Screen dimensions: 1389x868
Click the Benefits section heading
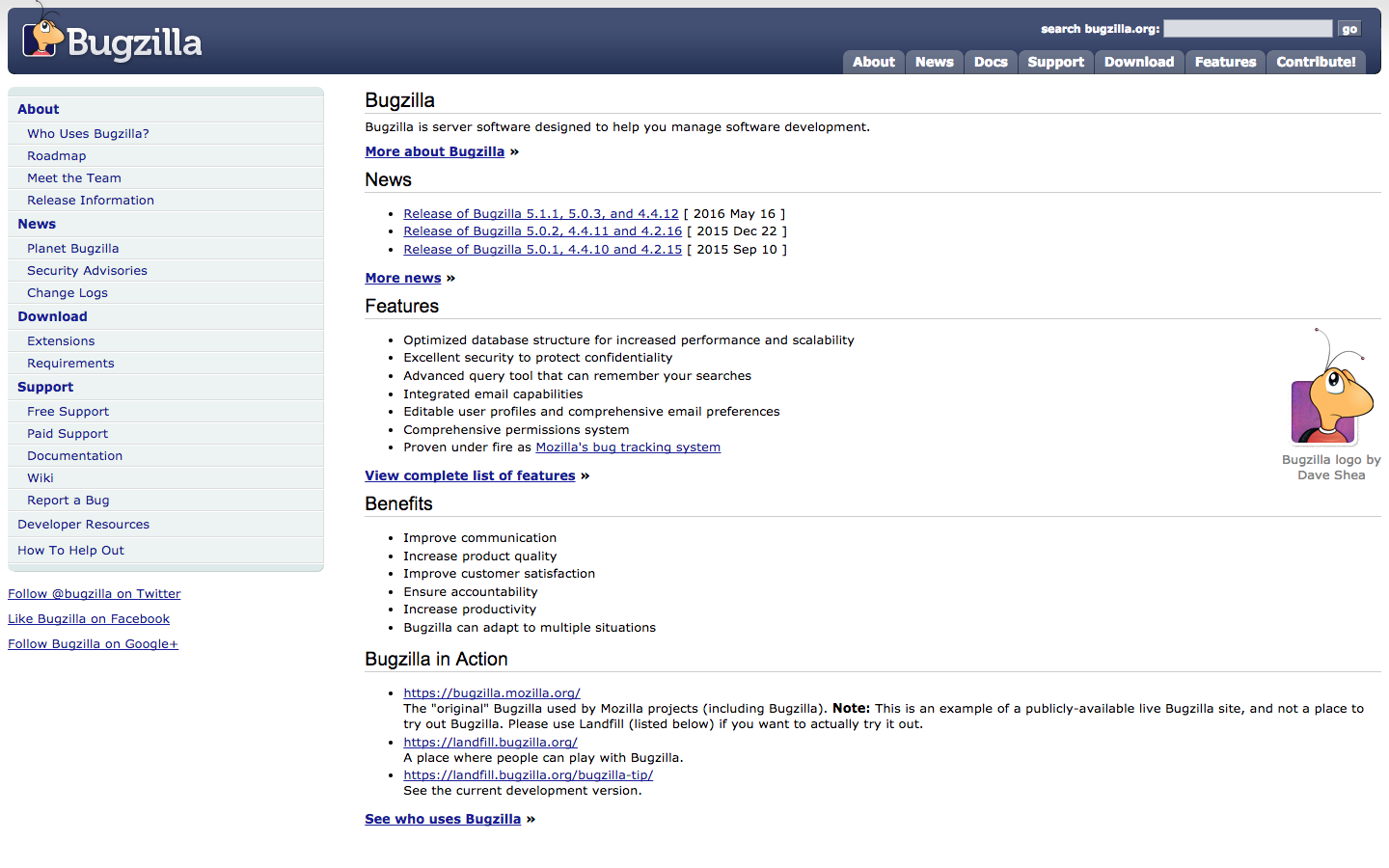(x=398, y=503)
